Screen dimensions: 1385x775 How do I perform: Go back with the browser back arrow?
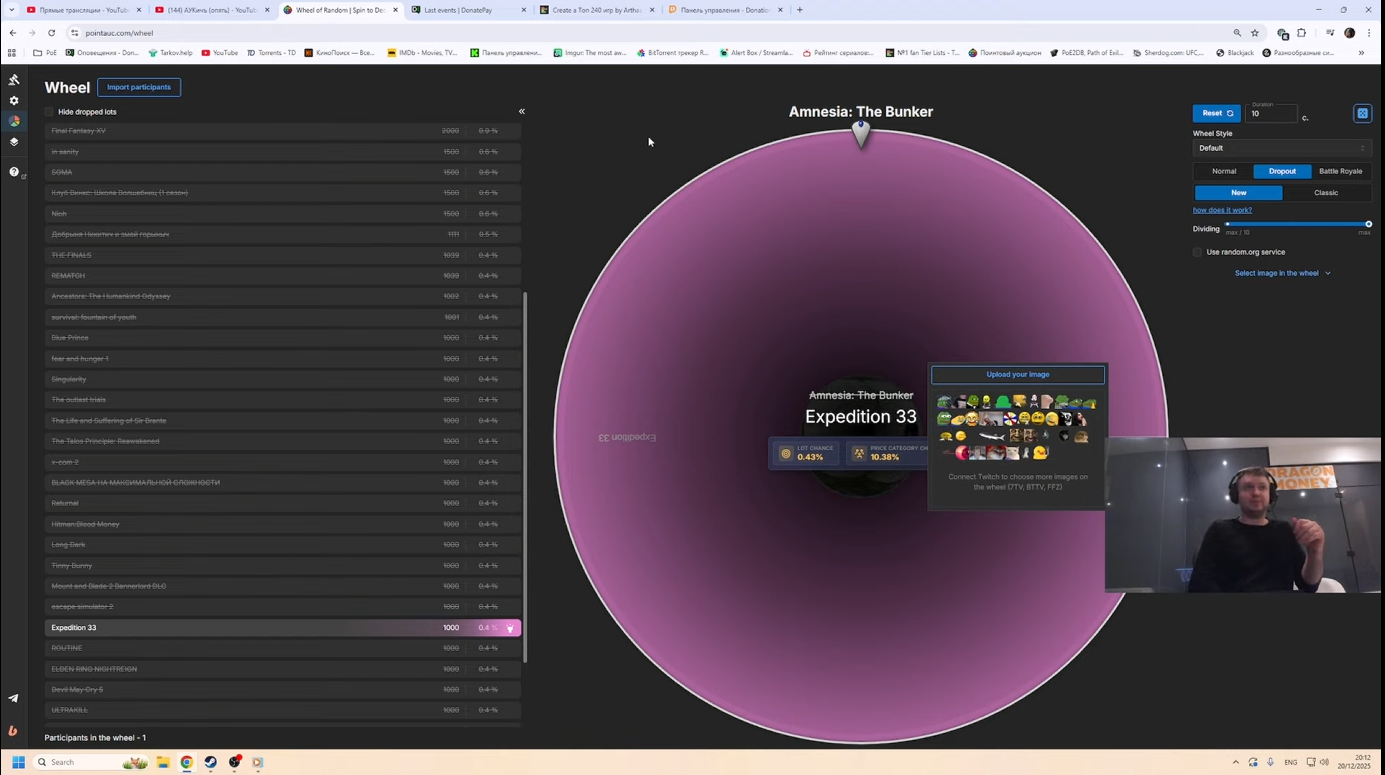pyautogui.click(x=13, y=33)
